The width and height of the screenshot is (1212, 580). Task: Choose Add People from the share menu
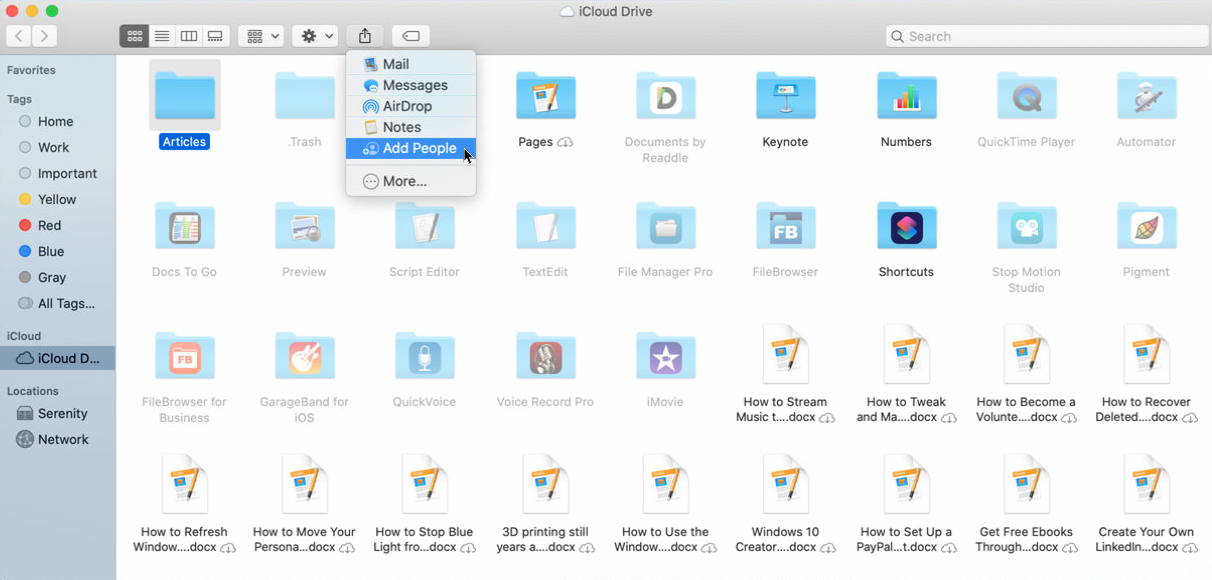pyautogui.click(x=411, y=148)
